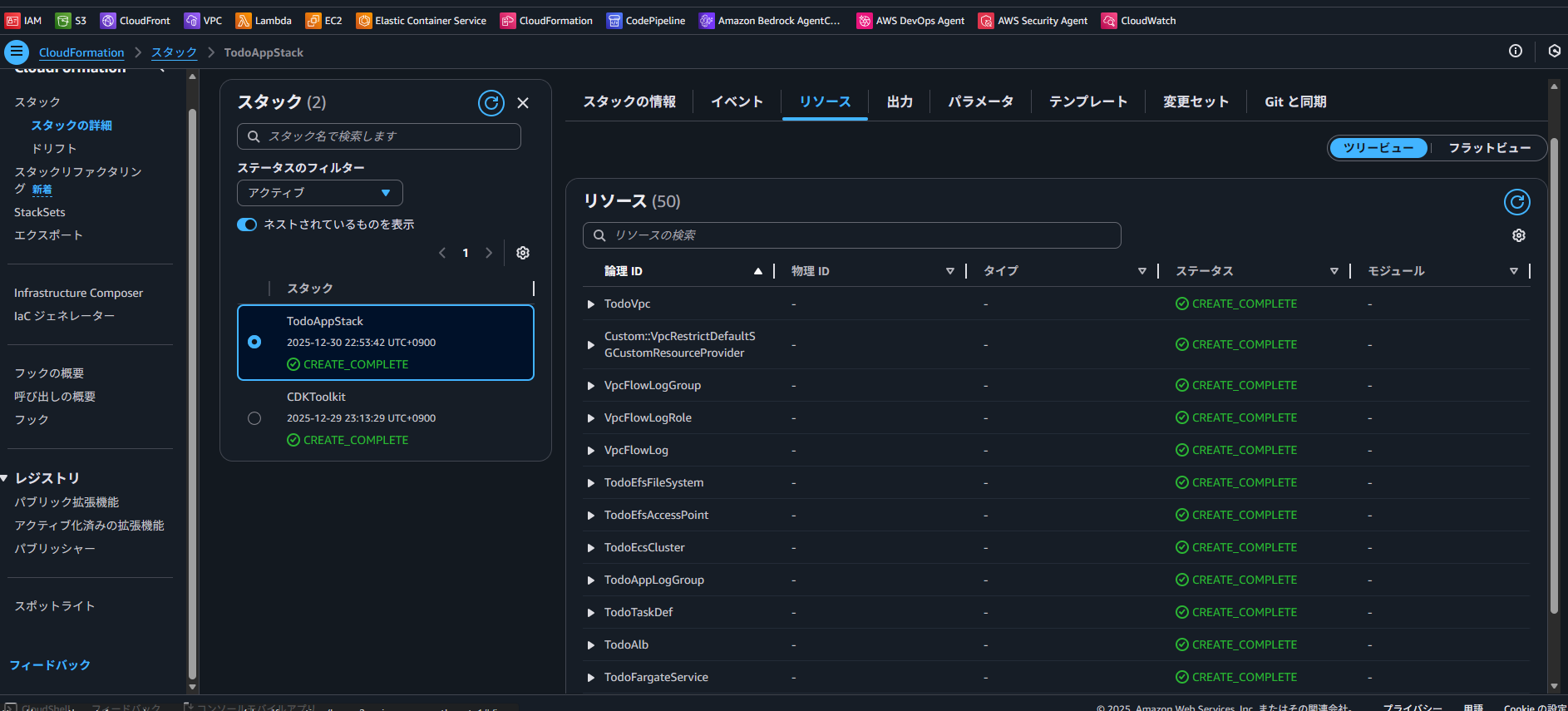1568x711 pixels.
Task: Click the stack name search field
Action: pos(379,136)
